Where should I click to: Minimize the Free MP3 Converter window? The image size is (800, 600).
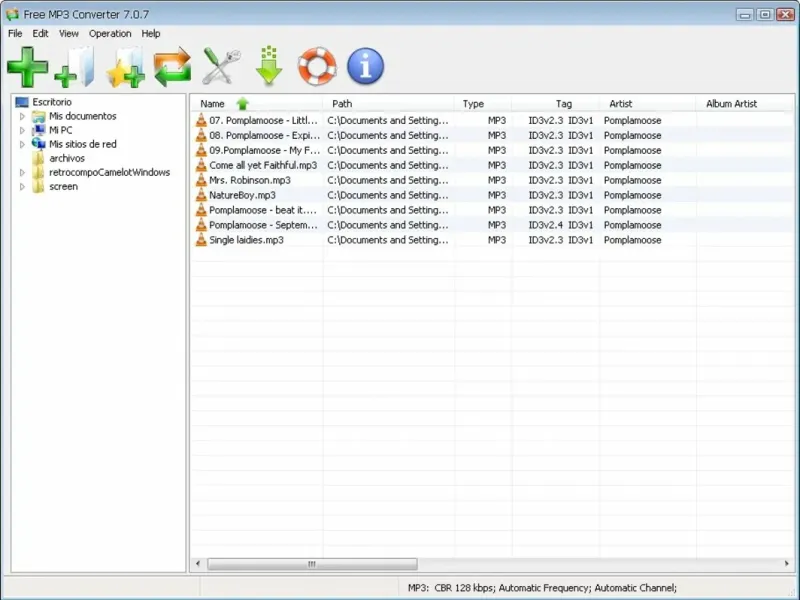pyautogui.click(x=745, y=14)
